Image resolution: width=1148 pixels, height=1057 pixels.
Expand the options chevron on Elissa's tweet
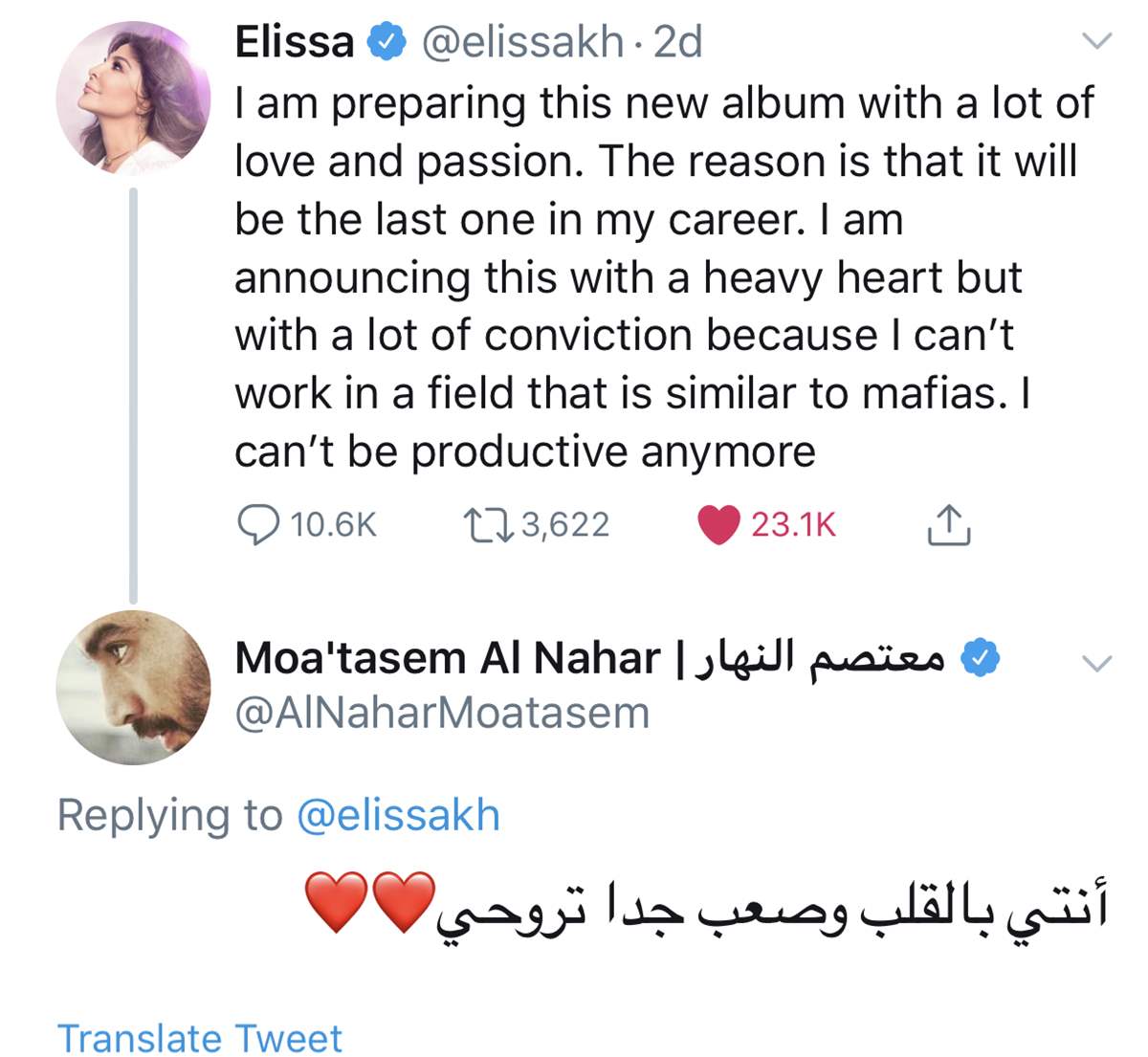click(1096, 40)
